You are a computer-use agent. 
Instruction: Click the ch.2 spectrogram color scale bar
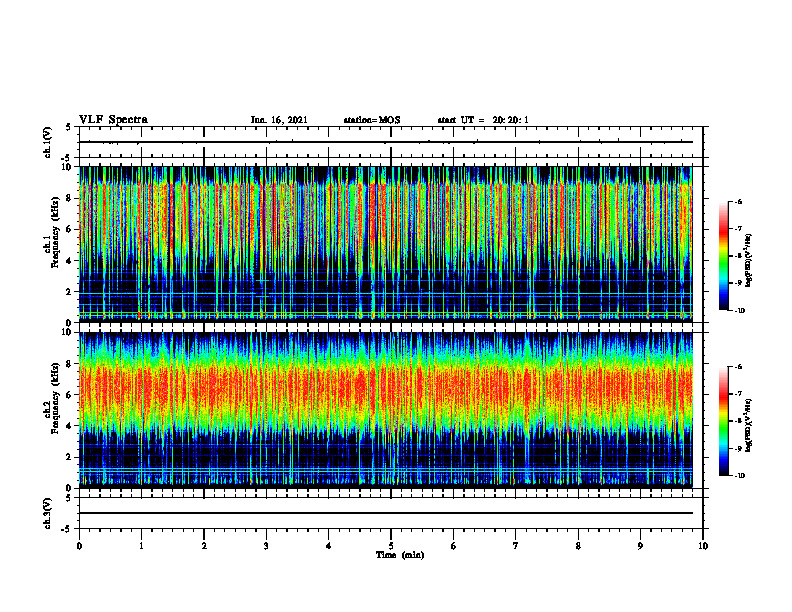[723, 421]
